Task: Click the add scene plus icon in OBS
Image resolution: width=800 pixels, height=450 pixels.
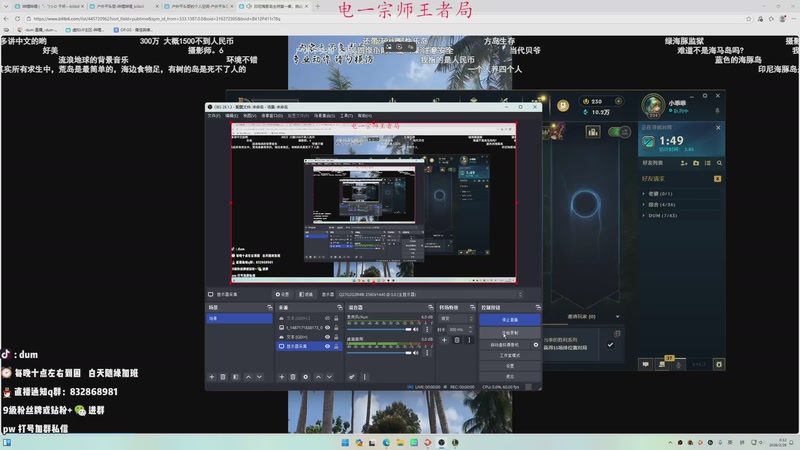Action: (211, 377)
